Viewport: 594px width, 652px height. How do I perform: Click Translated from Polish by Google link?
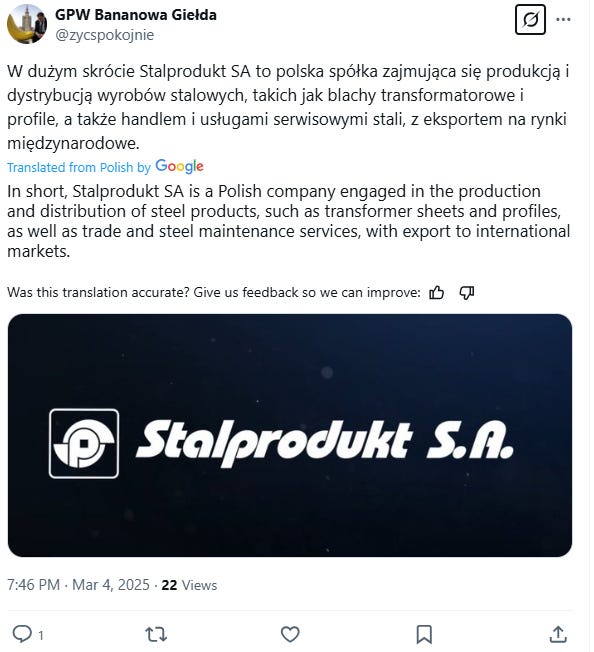point(105,167)
